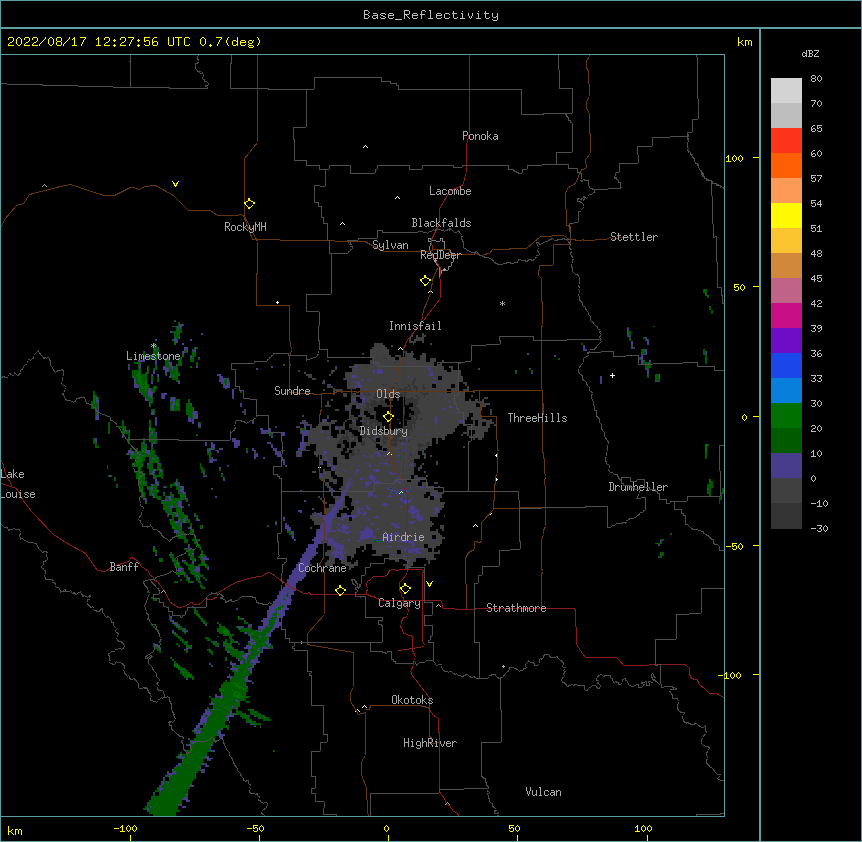862x842 pixels.
Task: Select the slate purple 10 dBZ swatch
Action: coord(786,466)
